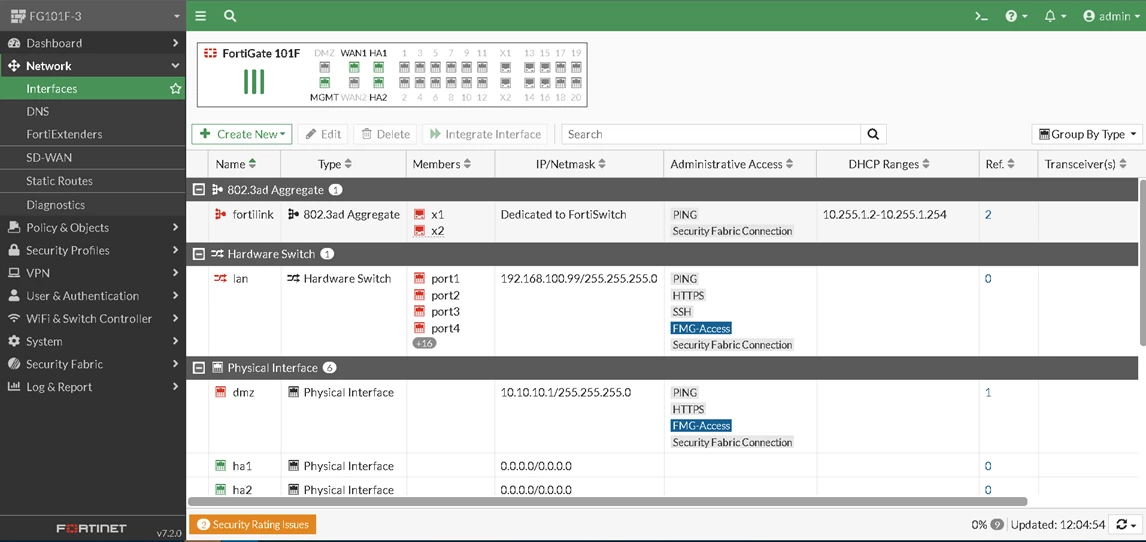Click HA1 port in faceplate diagram
1146x542 pixels.
pos(379,67)
